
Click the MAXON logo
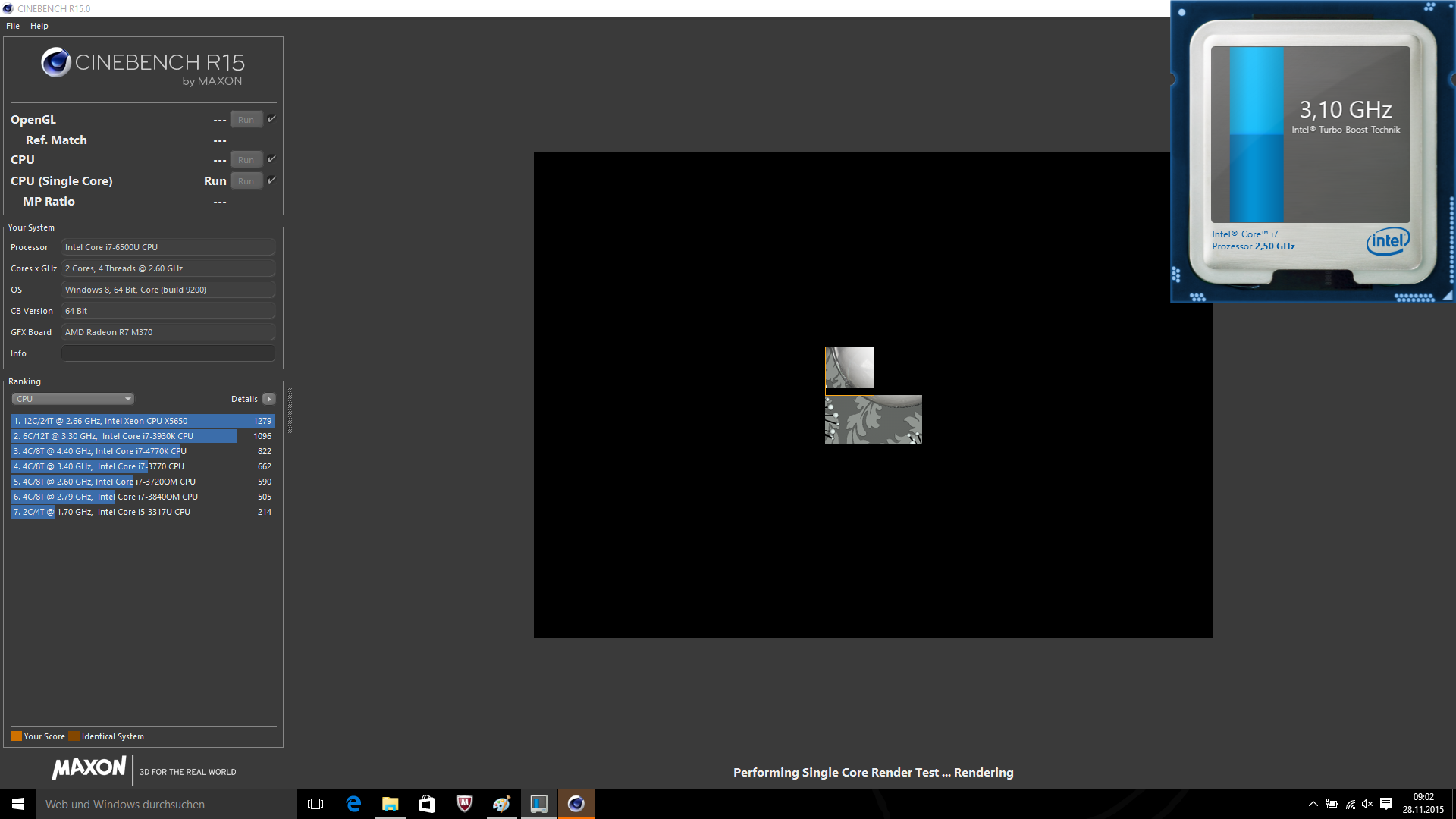click(x=89, y=768)
